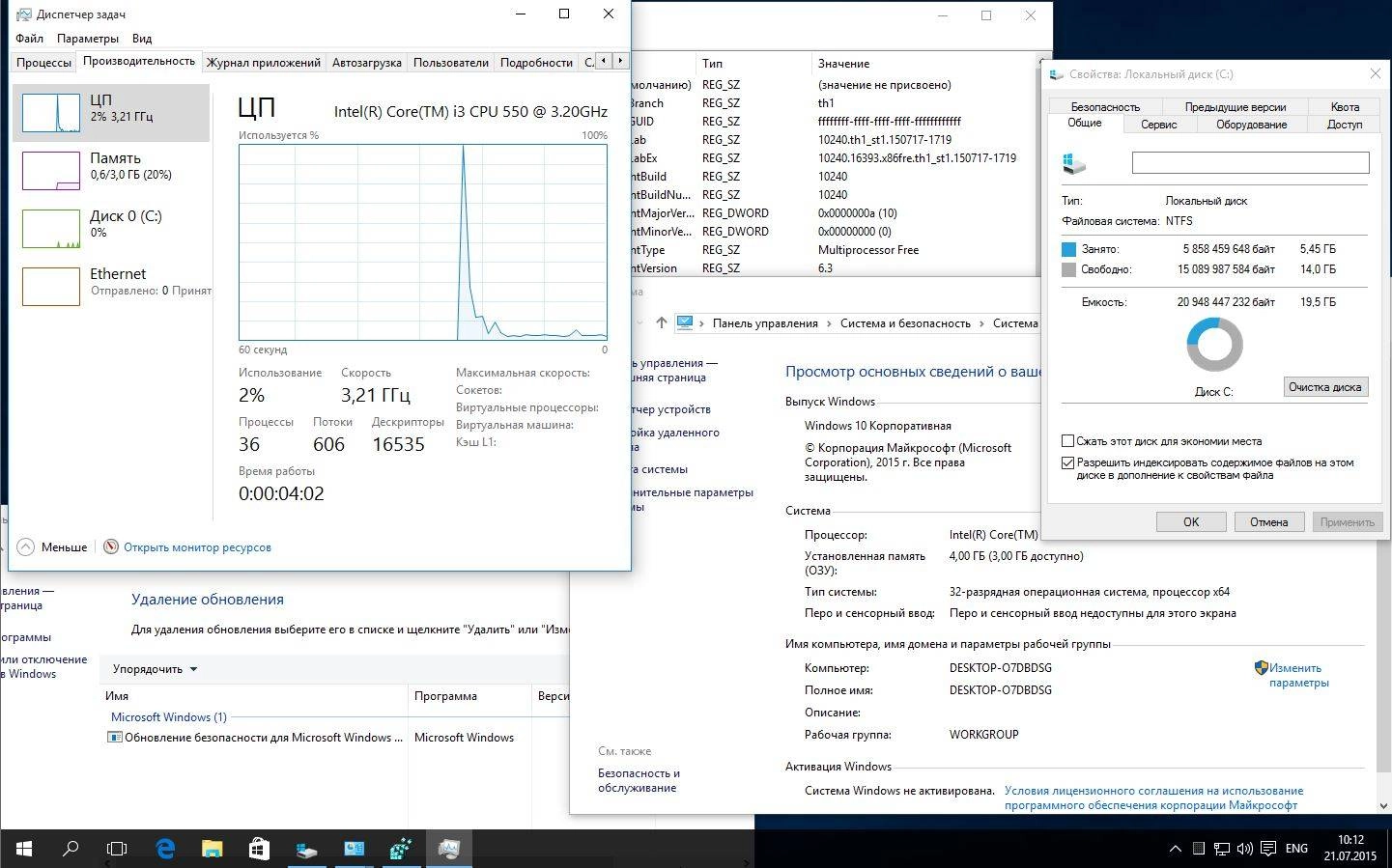Click Отмена in disk properties
Screen dimensions: 1392x868
(1268, 521)
